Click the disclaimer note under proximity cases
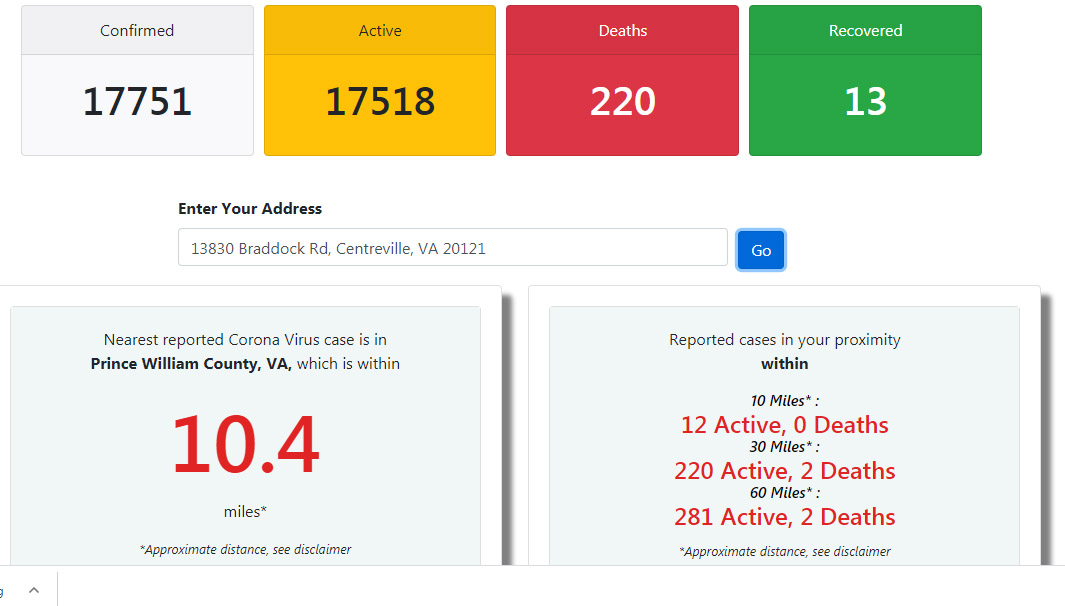Image resolution: width=1065 pixels, height=606 pixels. tap(784, 551)
